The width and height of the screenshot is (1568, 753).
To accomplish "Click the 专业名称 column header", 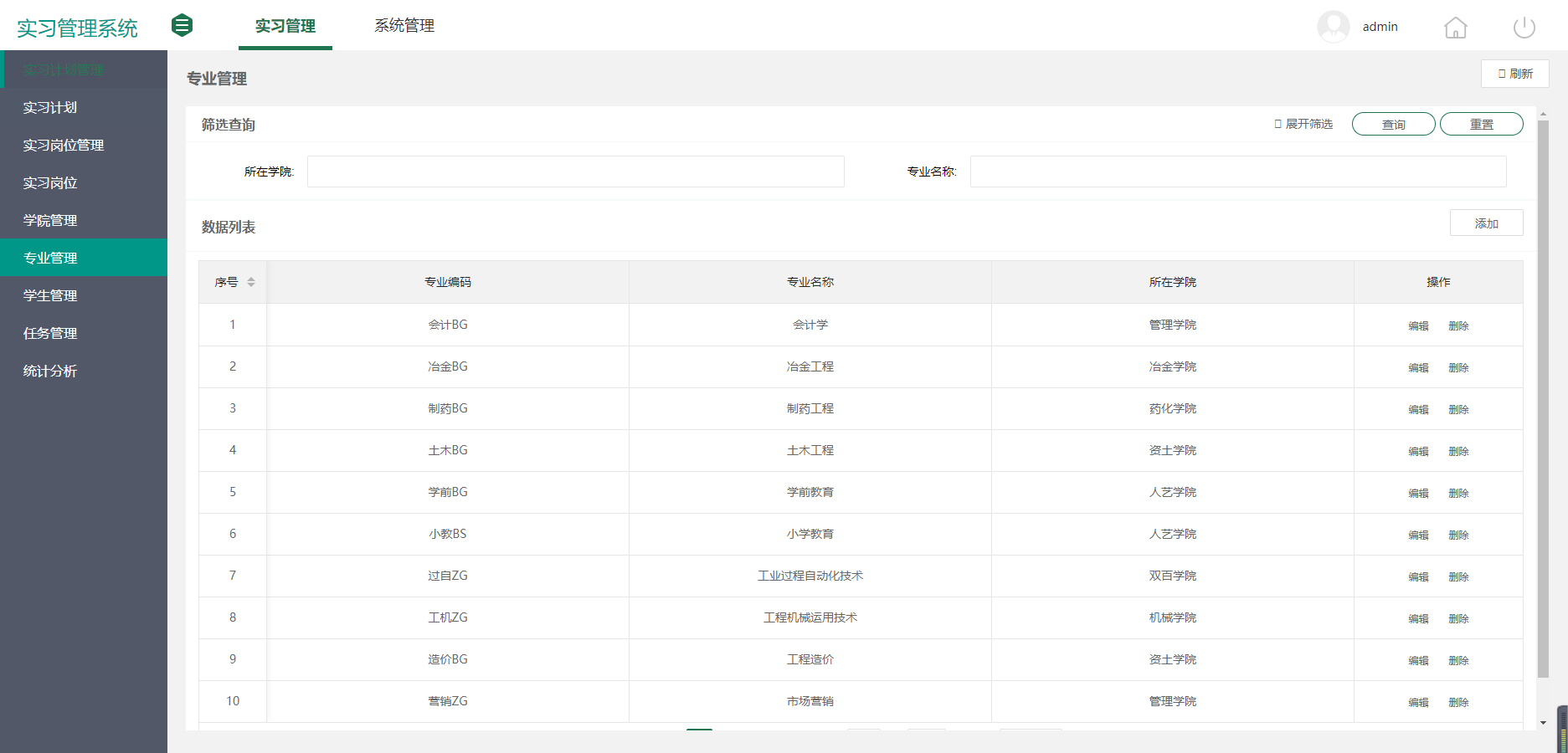I will [x=810, y=282].
